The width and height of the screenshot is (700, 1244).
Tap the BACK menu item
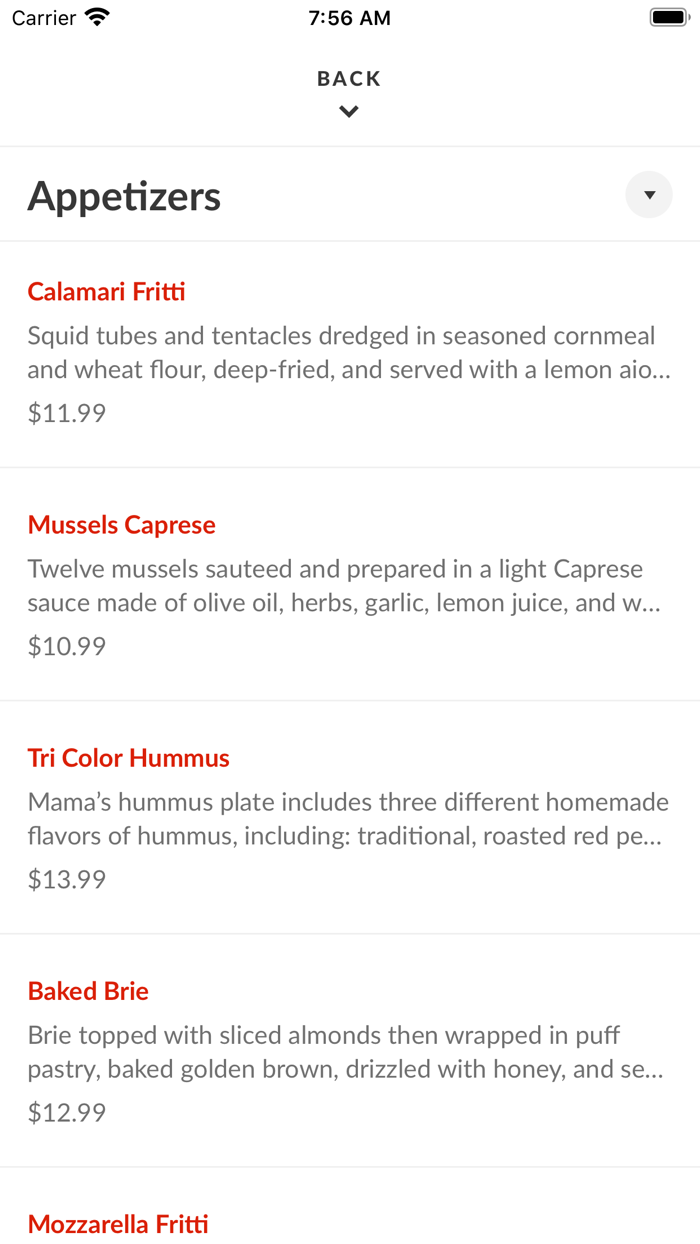coord(348,77)
